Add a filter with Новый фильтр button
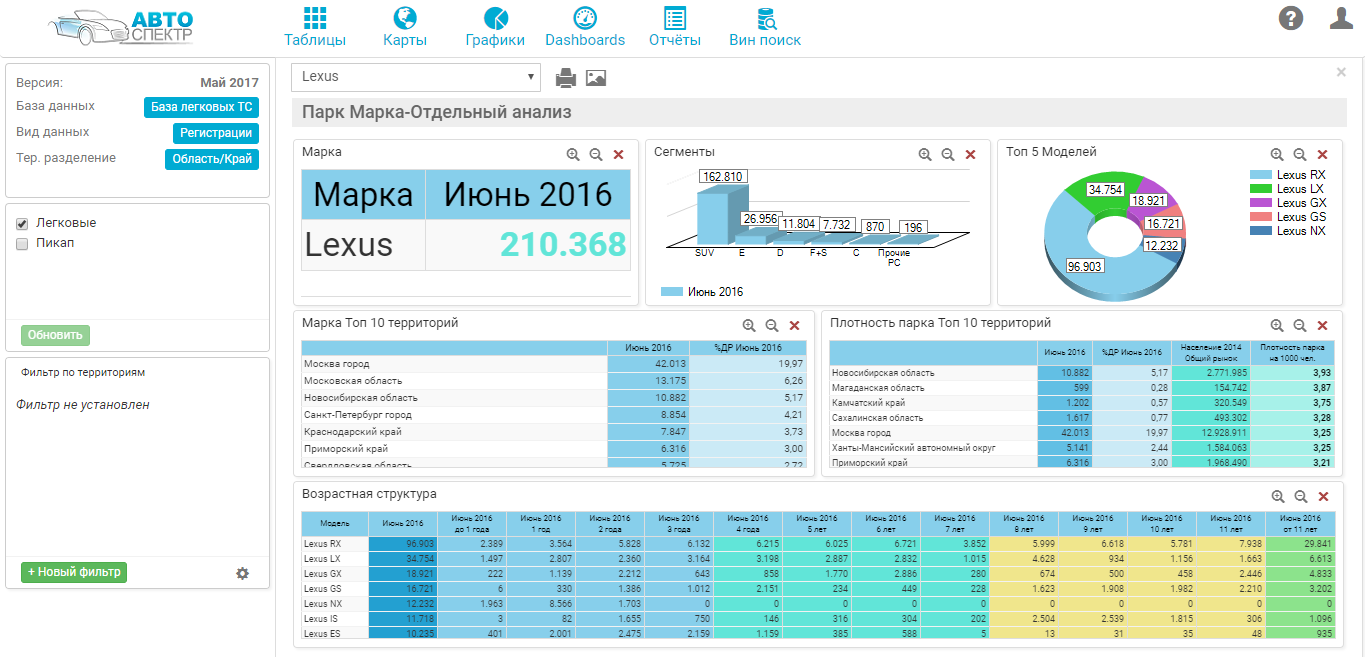 [74, 572]
